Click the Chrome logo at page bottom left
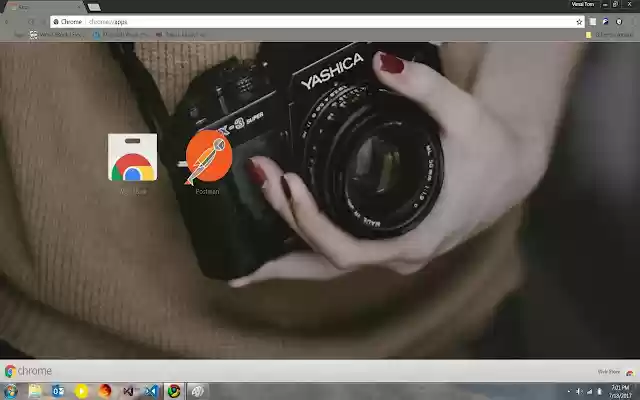Image resolution: width=640 pixels, height=400 pixels. click(x=28, y=371)
